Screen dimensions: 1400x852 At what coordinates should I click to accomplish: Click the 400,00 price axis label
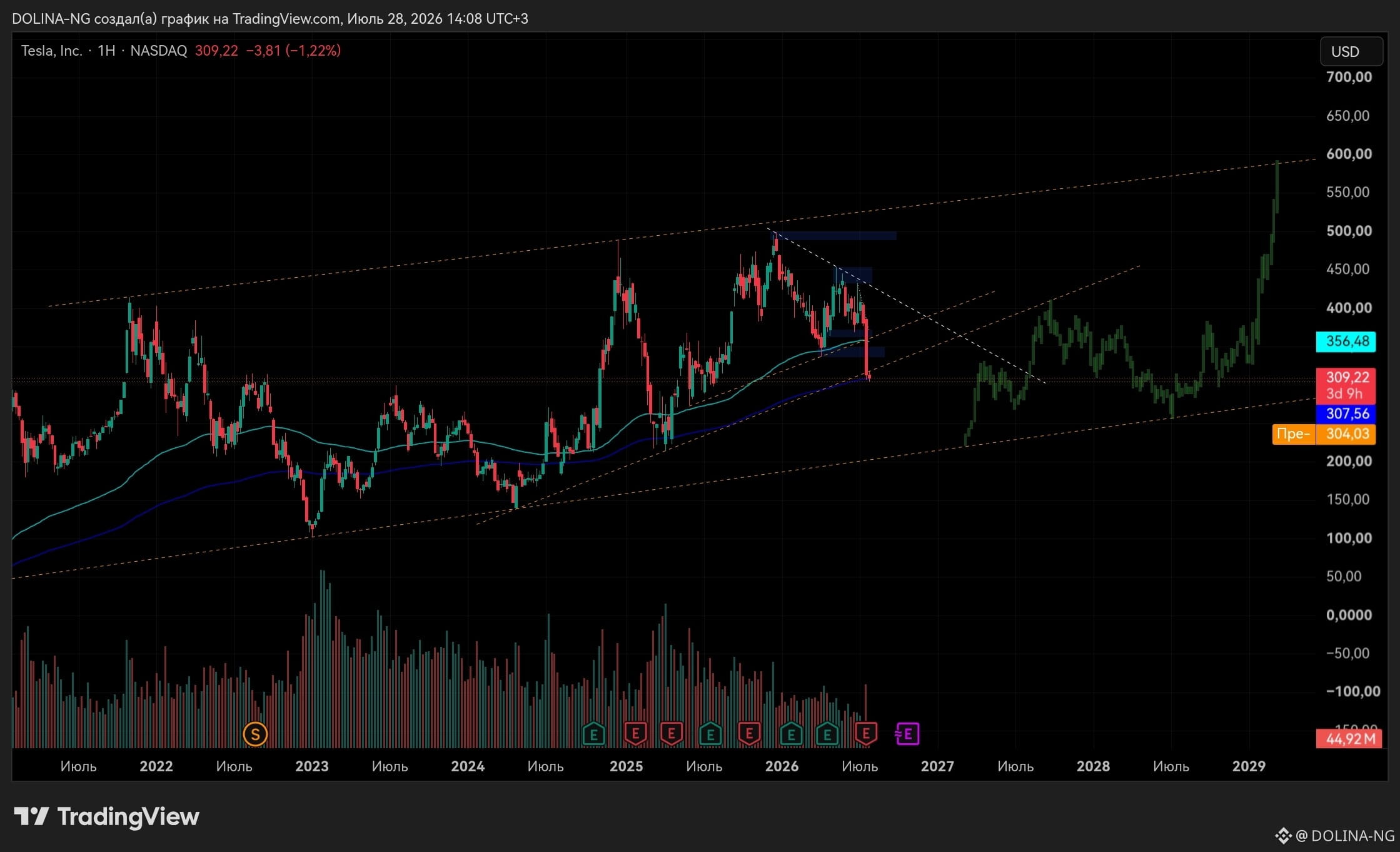click(1349, 308)
